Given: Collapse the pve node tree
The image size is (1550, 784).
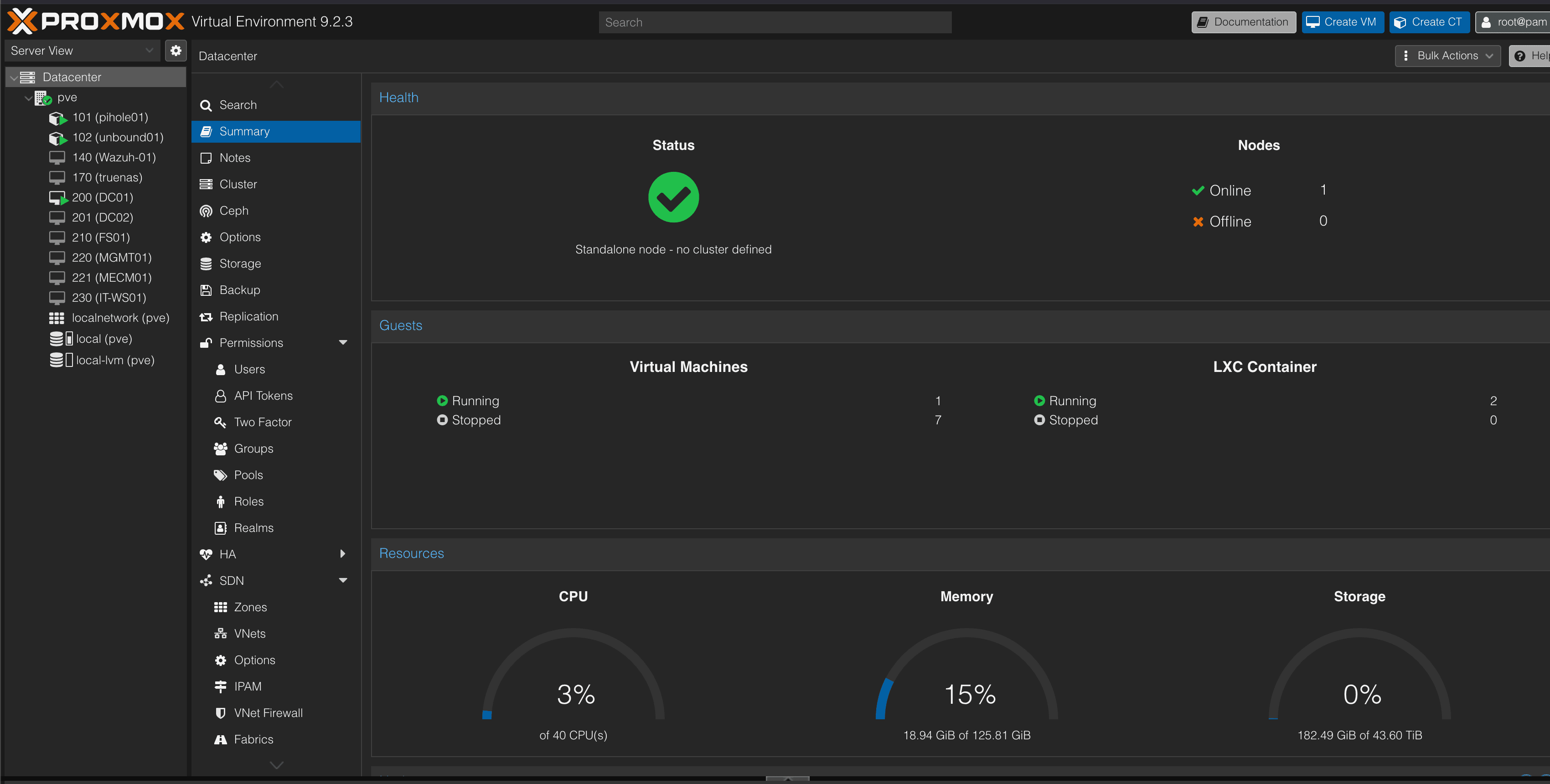Looking at the screenshot, I should pos(28,98).
